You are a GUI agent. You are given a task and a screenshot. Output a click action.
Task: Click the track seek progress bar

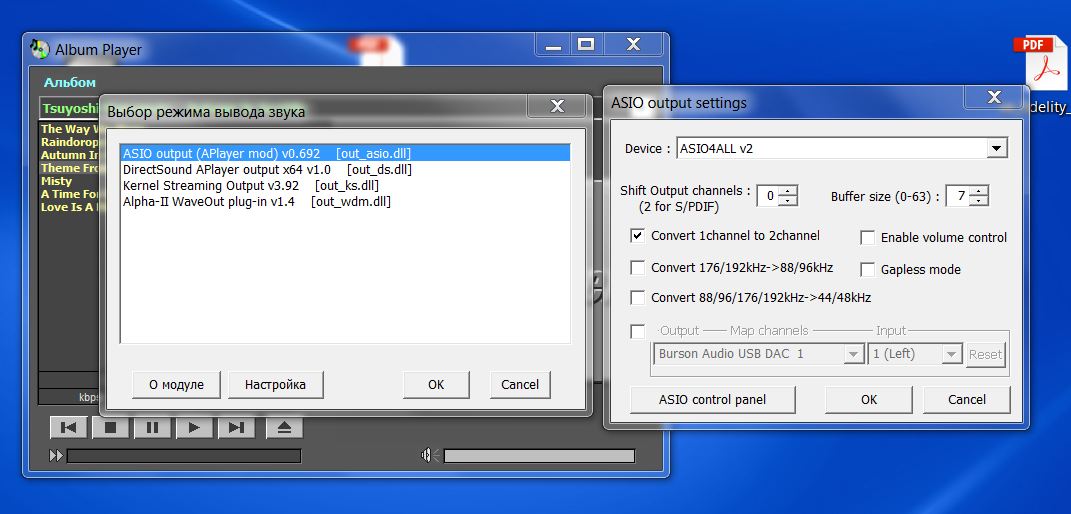[184, 456]
